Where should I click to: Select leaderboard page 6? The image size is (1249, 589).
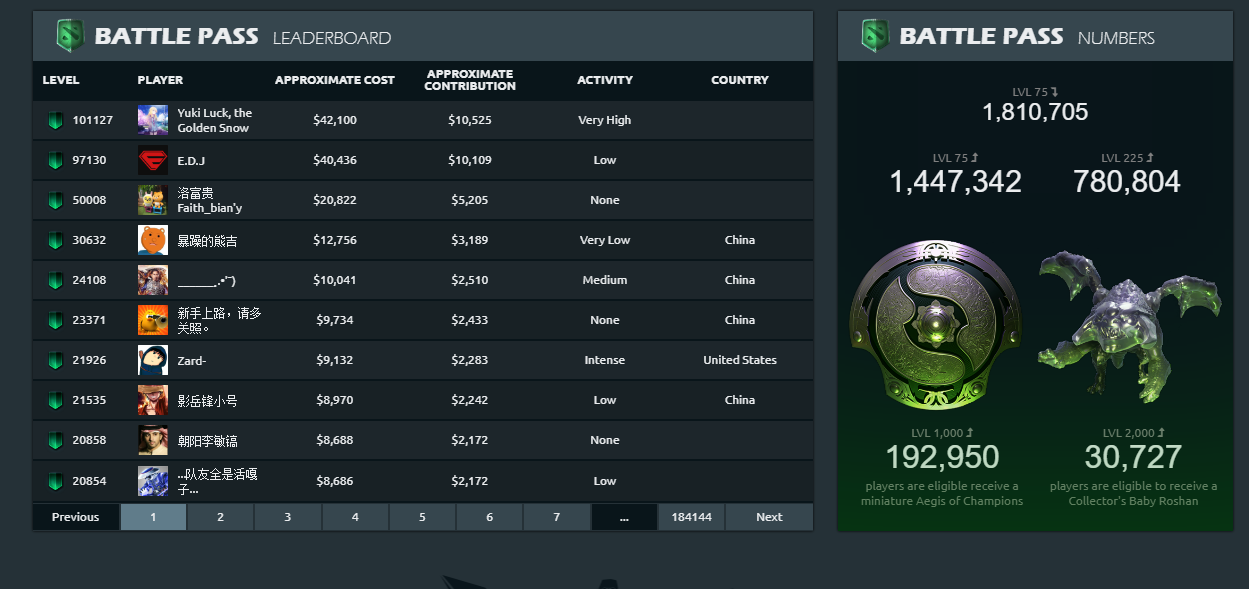pyautogui.click(x=490, y=517)
